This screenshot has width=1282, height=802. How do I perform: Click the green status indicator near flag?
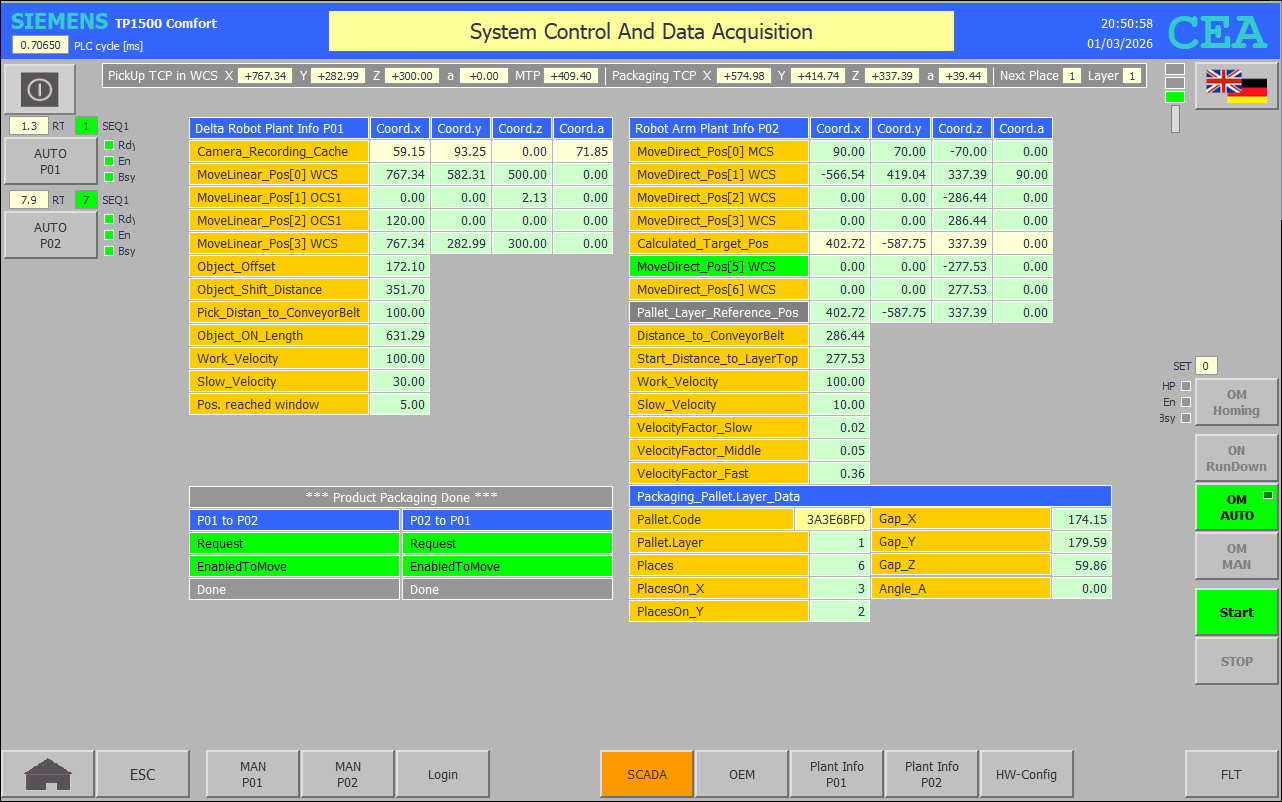[1175, 97]
